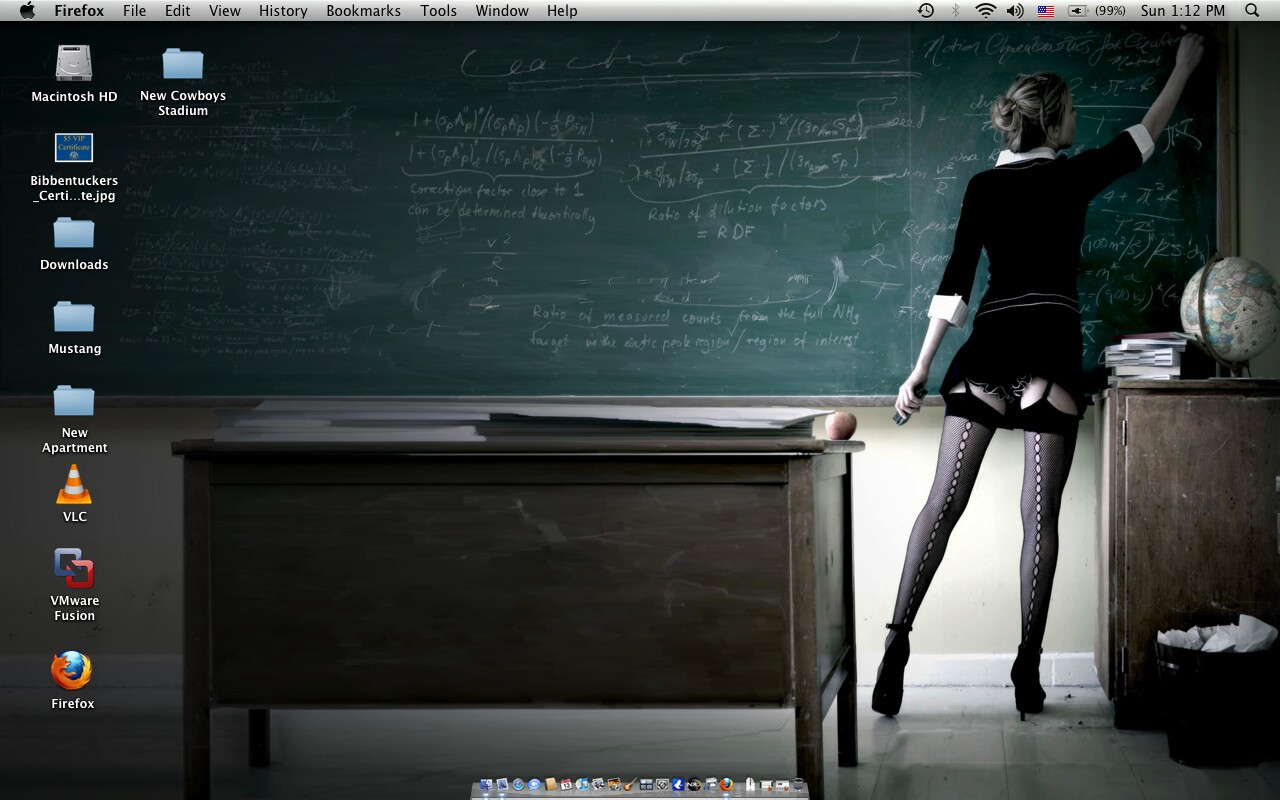Open the Help menu
Image resolution: width=1280 pixels, height=800 pixels.
tap(562, 11)
